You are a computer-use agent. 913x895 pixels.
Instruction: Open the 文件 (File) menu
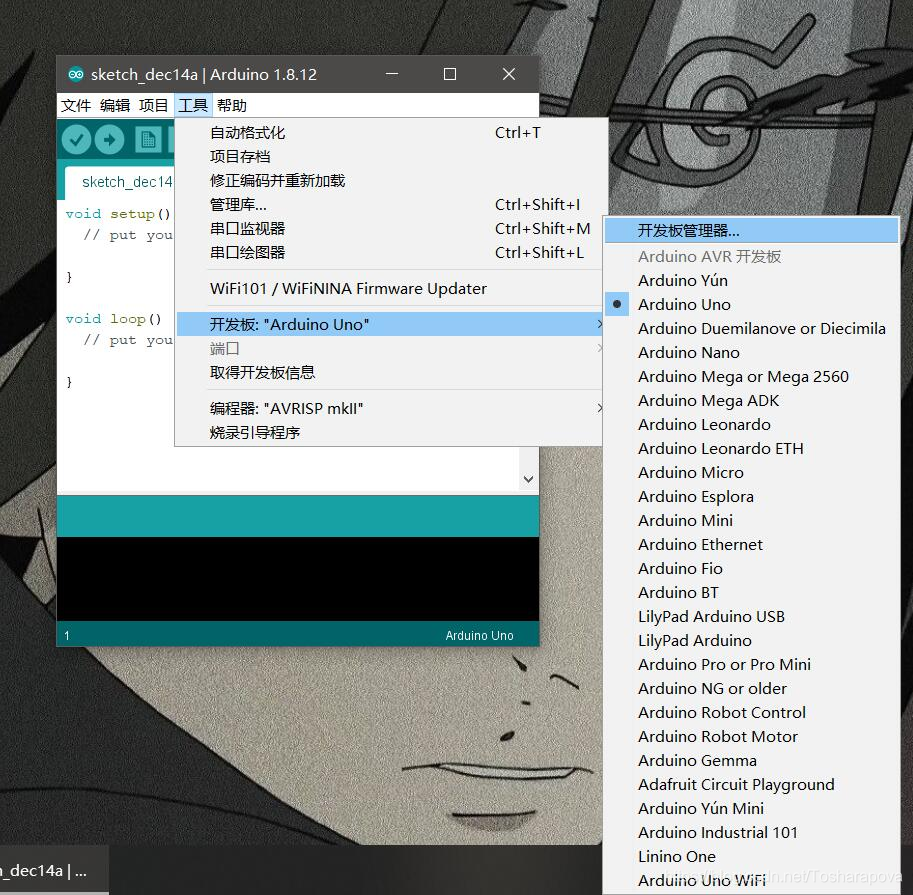(74, 104)
